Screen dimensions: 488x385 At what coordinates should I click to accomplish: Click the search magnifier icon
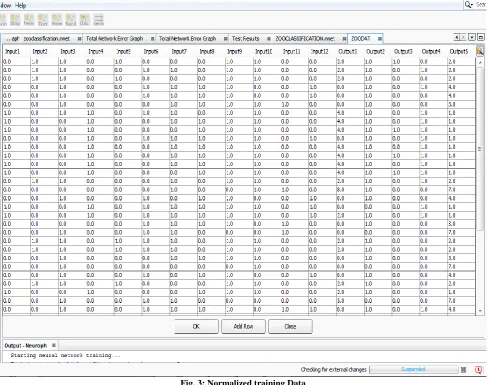click(469, 4)
